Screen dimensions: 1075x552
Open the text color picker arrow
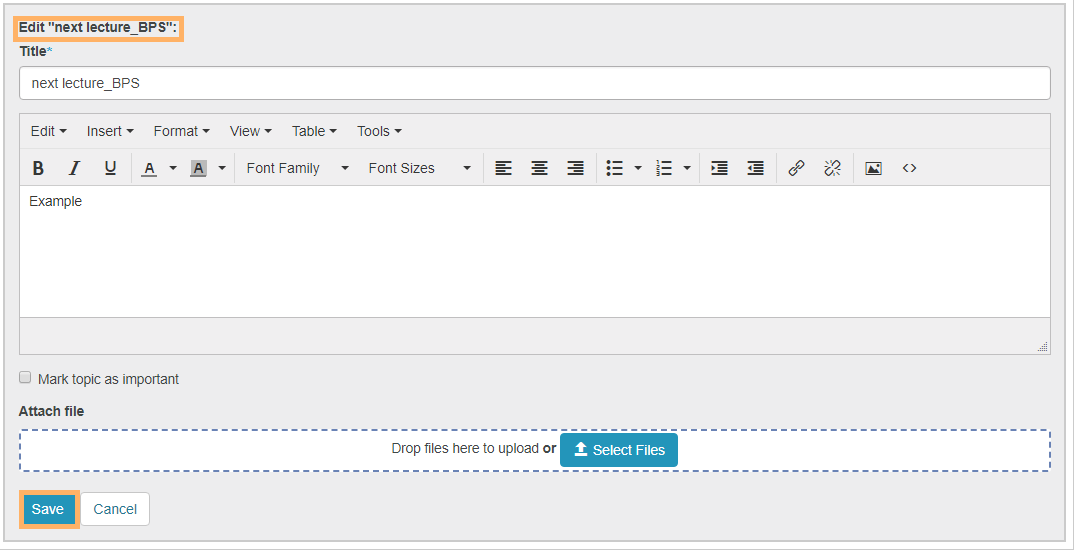pyautogui.click(x=172, y=168)
